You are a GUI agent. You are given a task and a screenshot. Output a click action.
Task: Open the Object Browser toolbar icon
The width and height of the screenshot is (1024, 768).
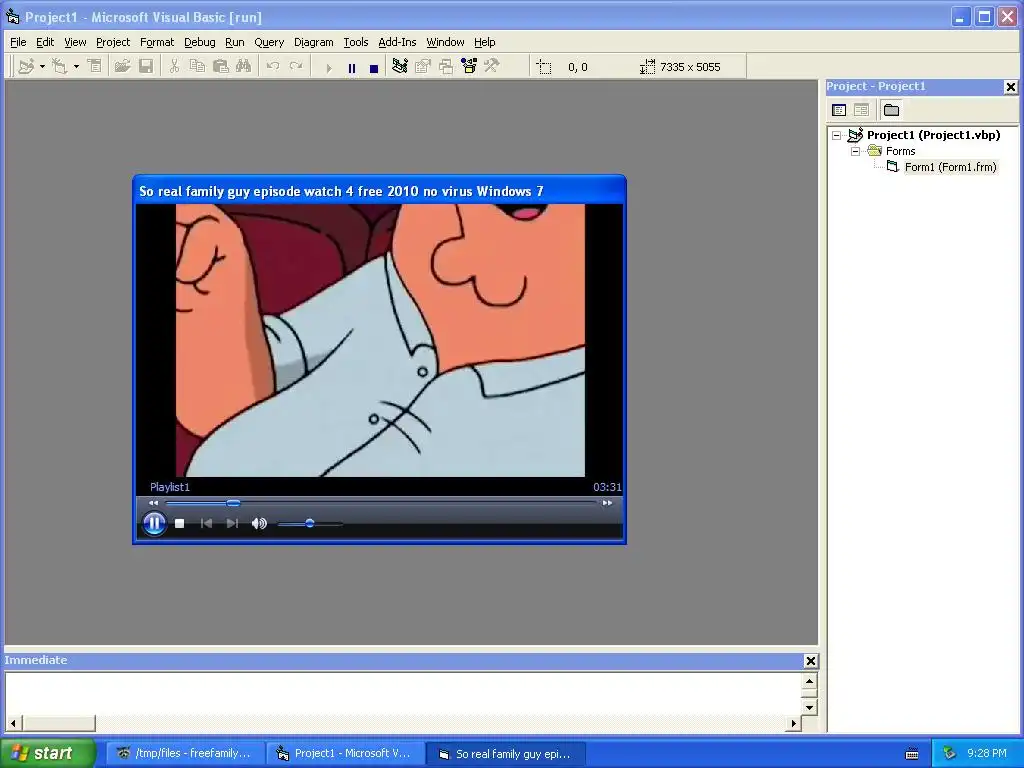pyautogui.click(x=469, y=66)
